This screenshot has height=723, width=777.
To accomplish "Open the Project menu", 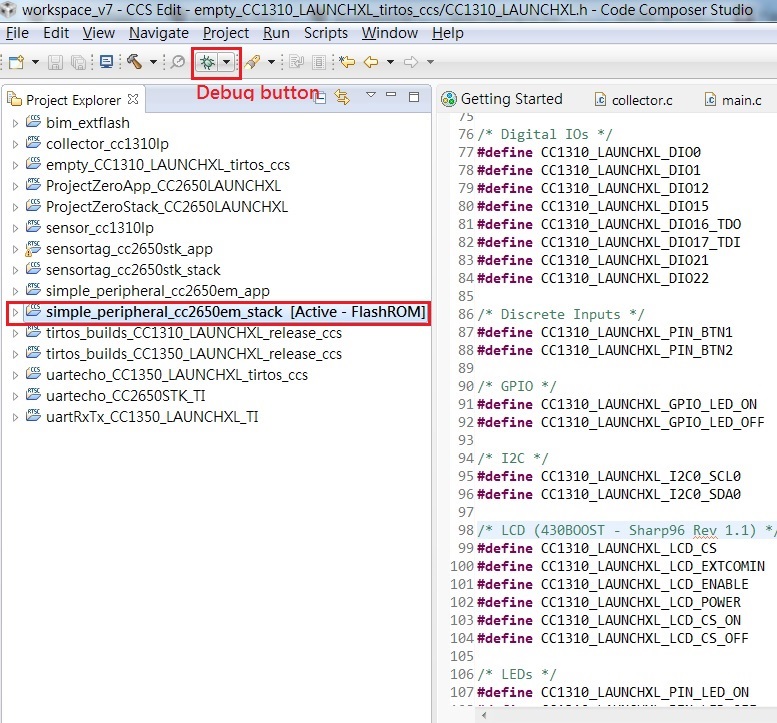I will [226, 33].
